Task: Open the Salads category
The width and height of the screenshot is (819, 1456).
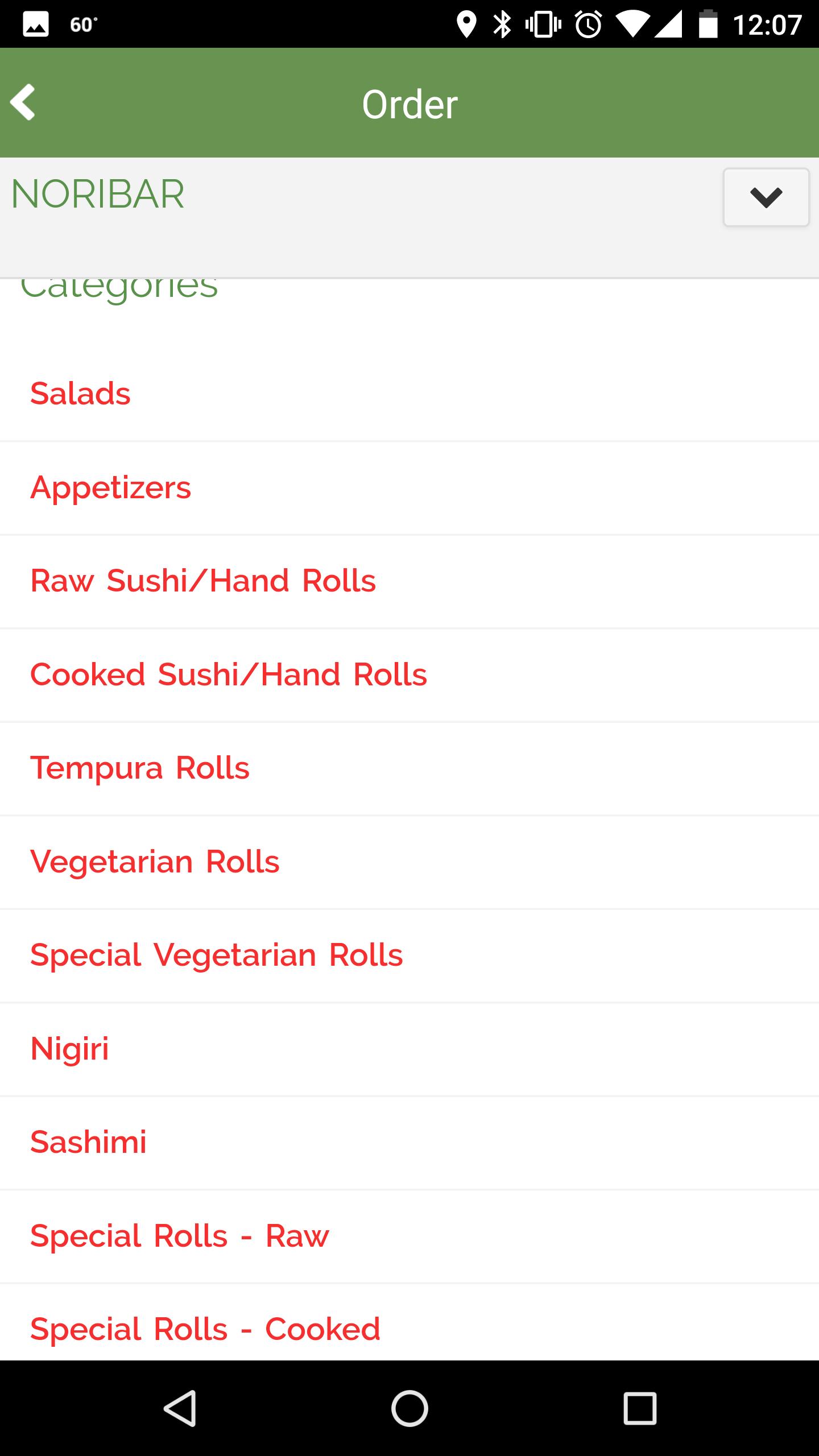Action: (80, 394)
